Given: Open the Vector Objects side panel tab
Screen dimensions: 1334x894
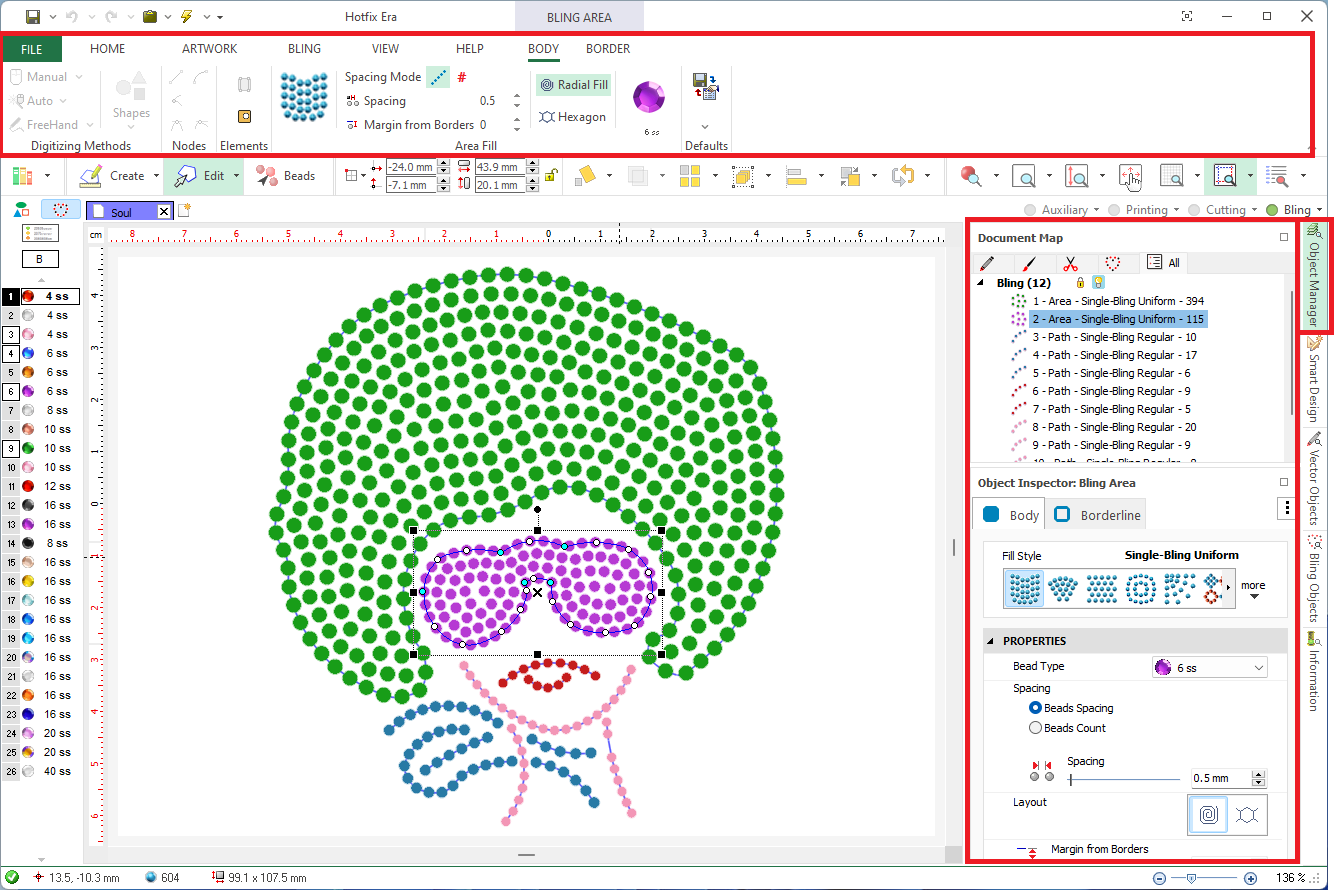Looking at the screenshot, I should [x=1315, y=477].
